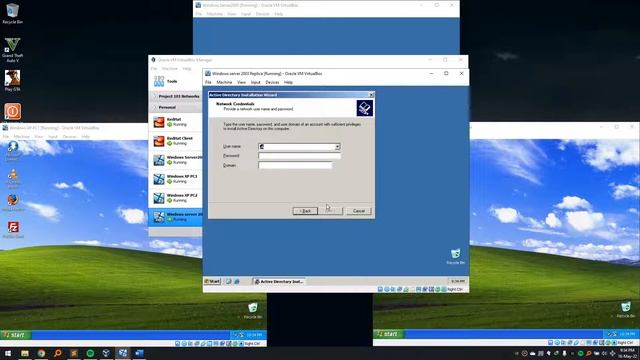Open Firefox icon in the Windows XP PC1 desktop

tap(13, 203)
